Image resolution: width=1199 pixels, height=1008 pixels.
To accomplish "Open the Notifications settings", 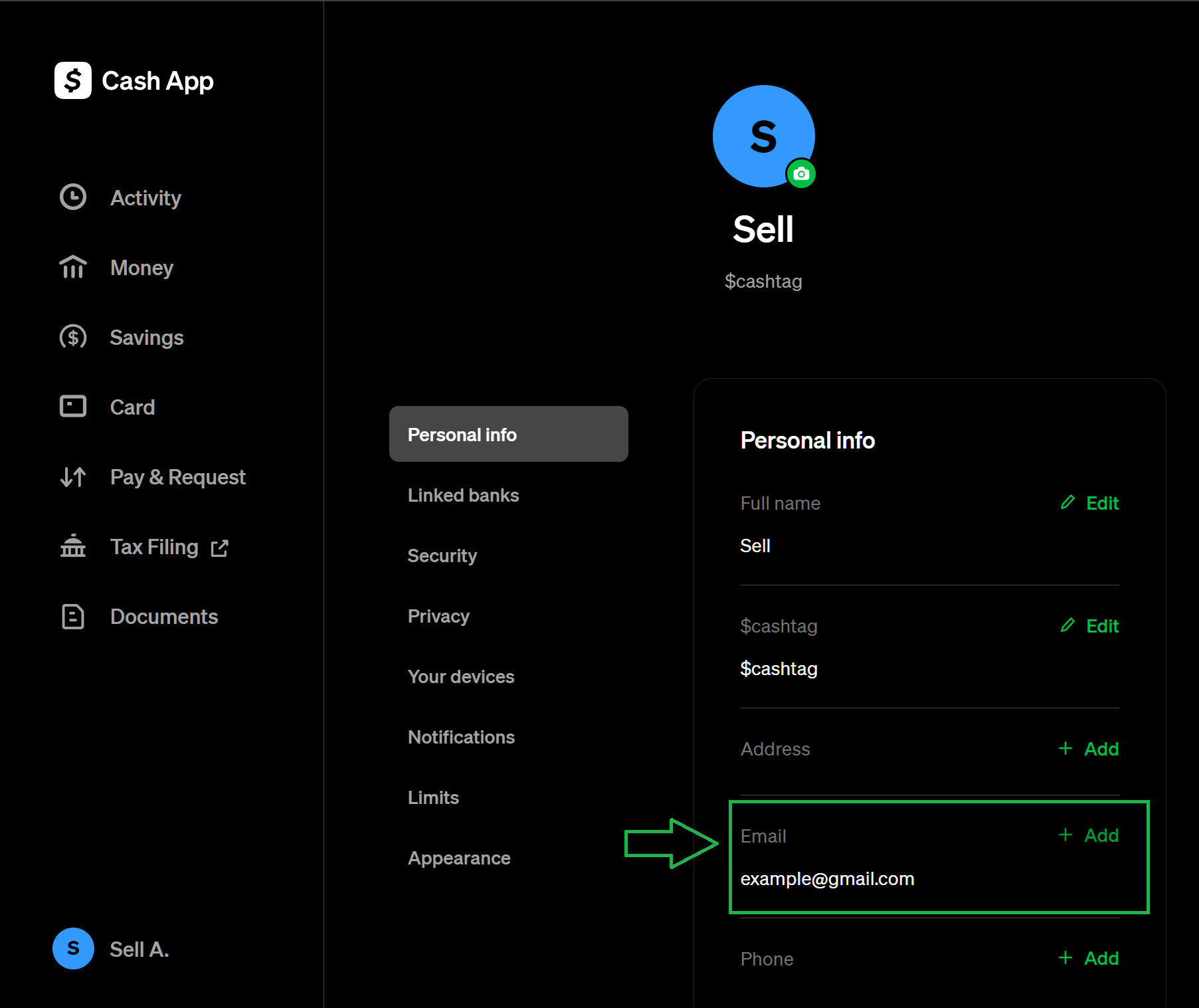I will click(x=461, y=737).
